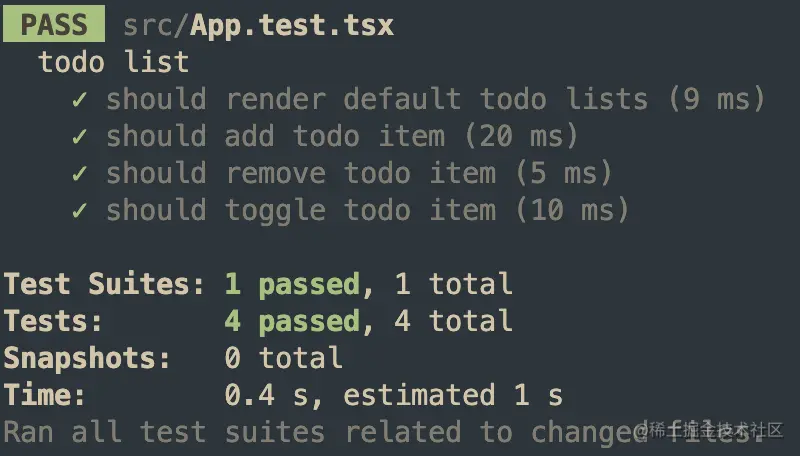Click 'should remove todo item' result
Viewport: 800px width, 456px height.
[x=359, y=173]
